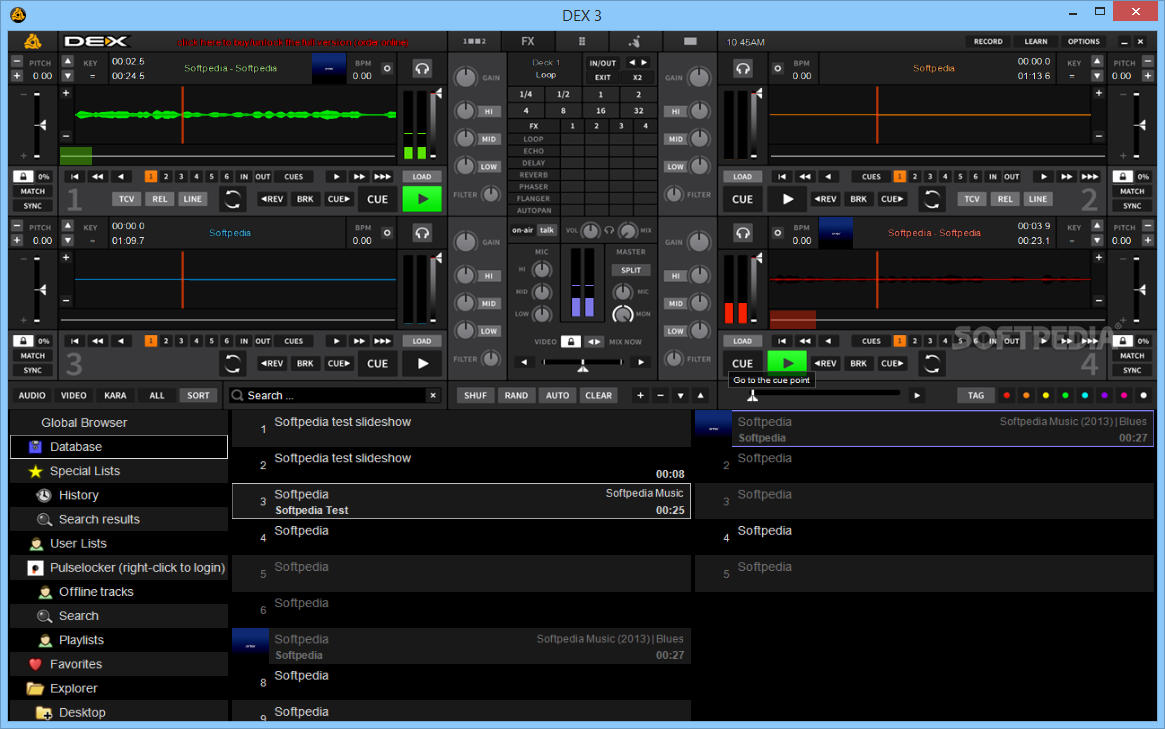Toggle headphone cue on deck 2
This screenshot has height=729, width=1165.
coord(742,68)
